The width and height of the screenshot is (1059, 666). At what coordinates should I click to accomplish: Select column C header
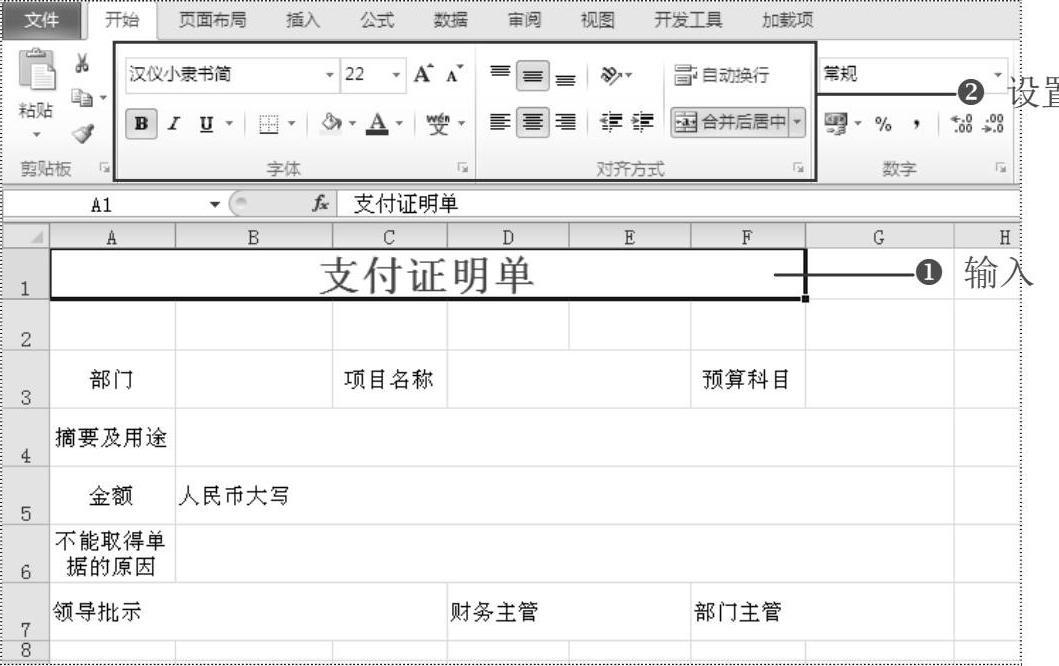(390, 237)
